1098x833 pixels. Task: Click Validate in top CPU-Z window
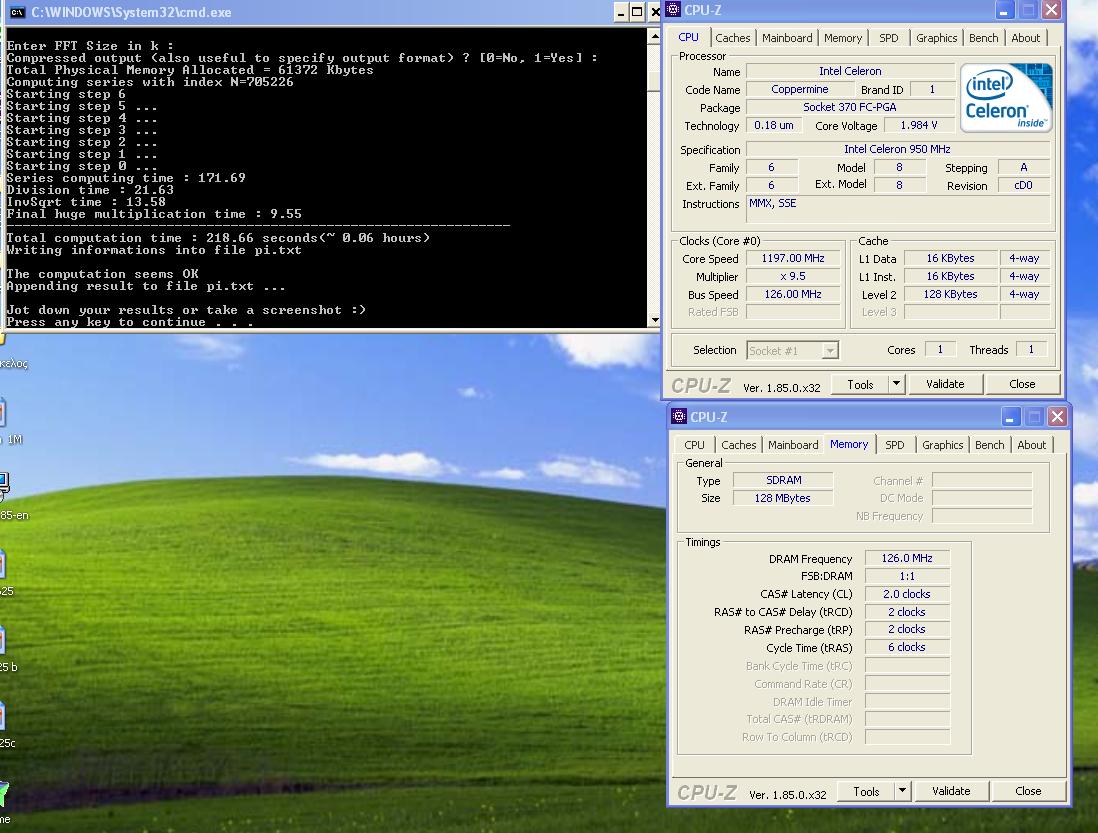tap(945, 384)
